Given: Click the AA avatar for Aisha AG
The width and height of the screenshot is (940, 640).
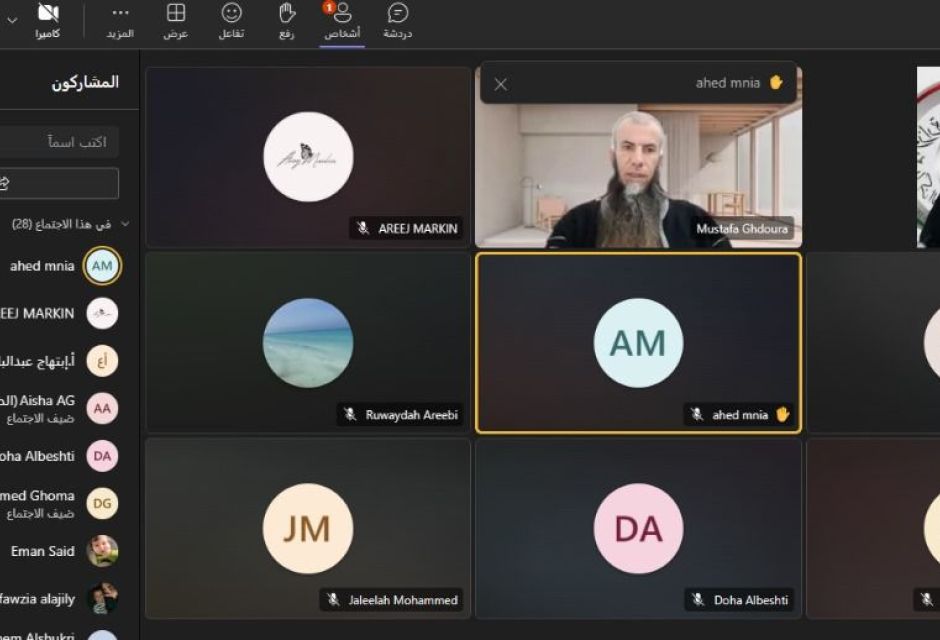Looking at the screenshot, I should [102, 408].
